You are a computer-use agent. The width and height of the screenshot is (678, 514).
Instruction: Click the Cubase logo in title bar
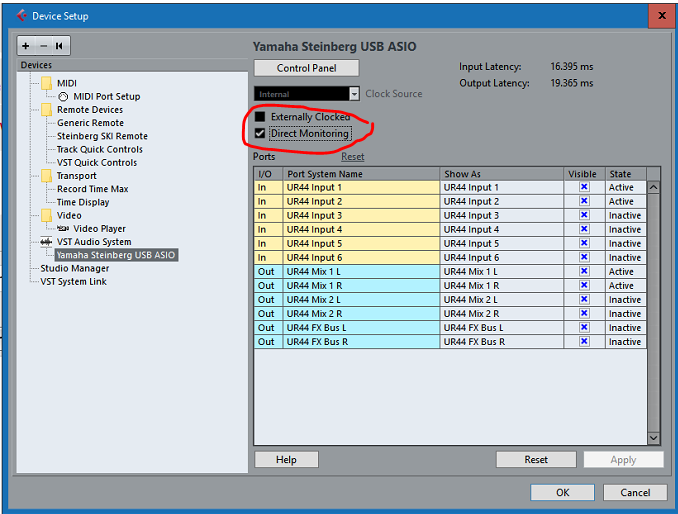[x=22, y=16]
